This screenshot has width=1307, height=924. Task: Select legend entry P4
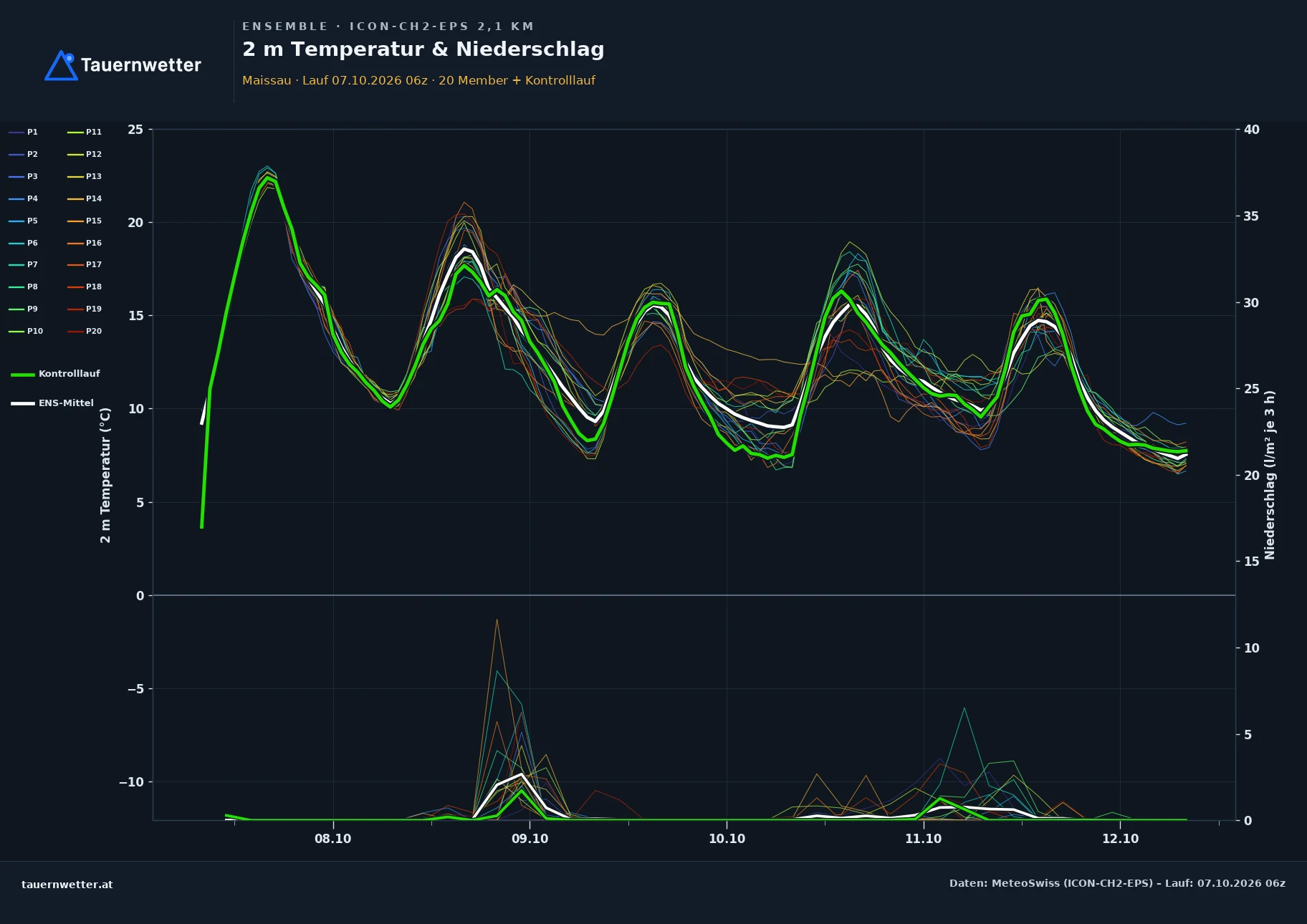pyautogui.click(x=24, y=198)
